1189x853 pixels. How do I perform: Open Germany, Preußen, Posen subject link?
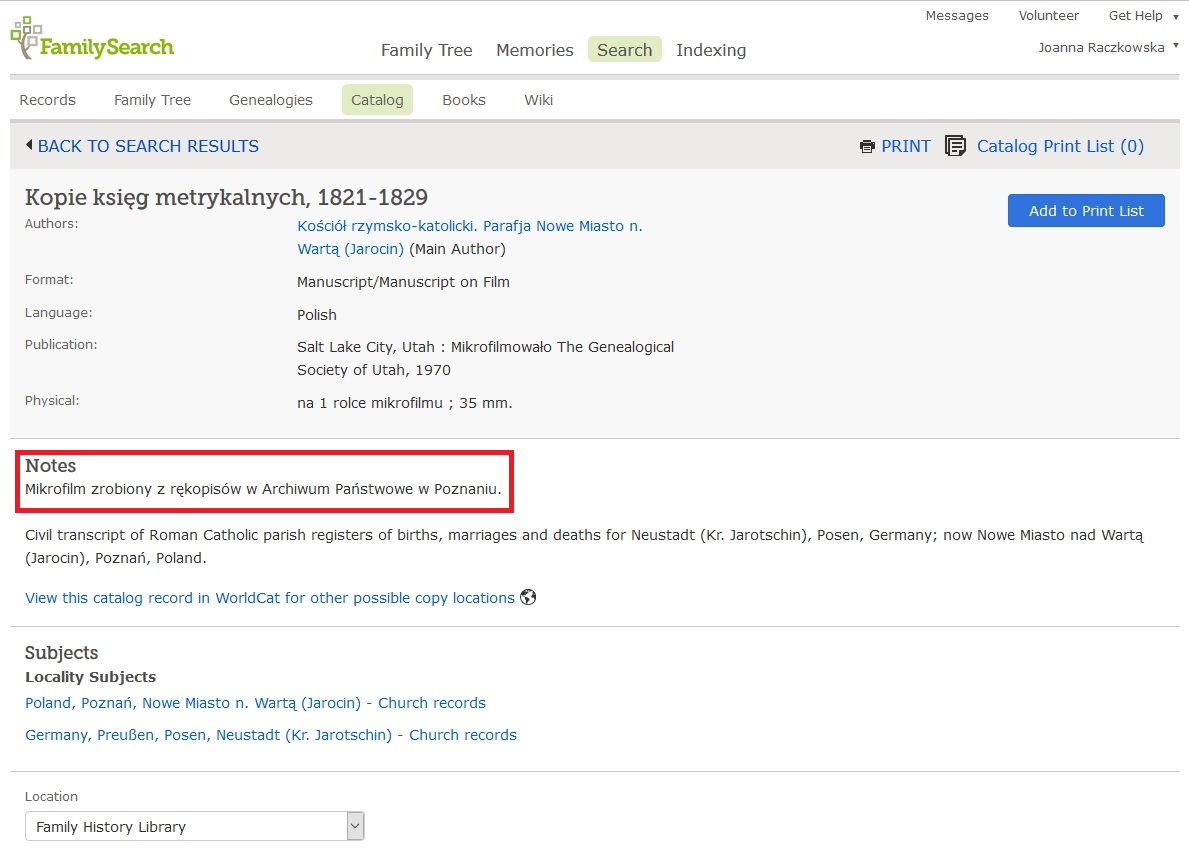(x=271, y=735)
